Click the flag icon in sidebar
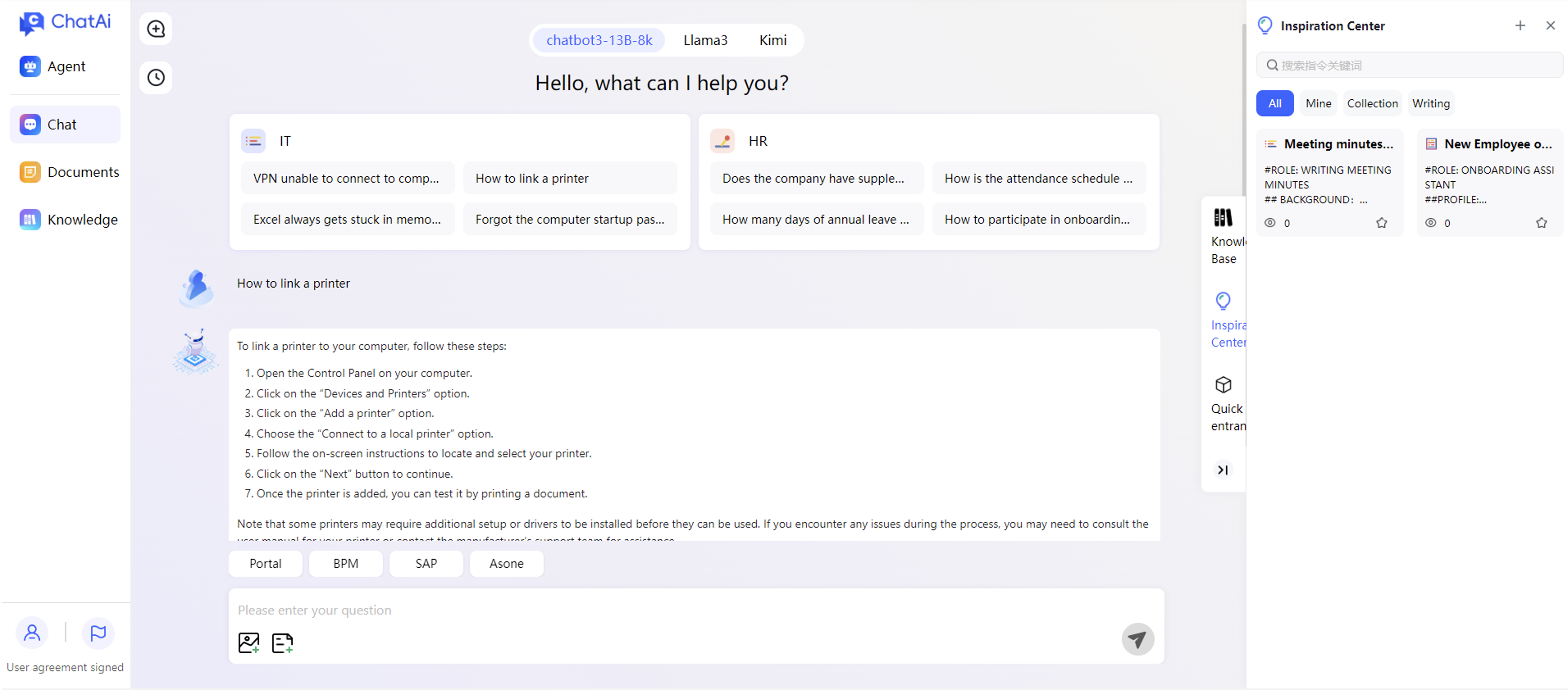 (x=98, y=633)
